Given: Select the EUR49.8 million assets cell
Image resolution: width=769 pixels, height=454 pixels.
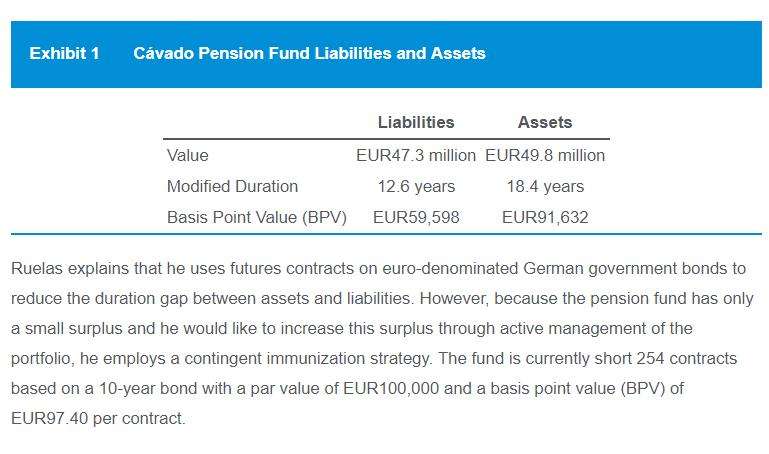Looking at the screenshot, I should click(x=545, y=155).
